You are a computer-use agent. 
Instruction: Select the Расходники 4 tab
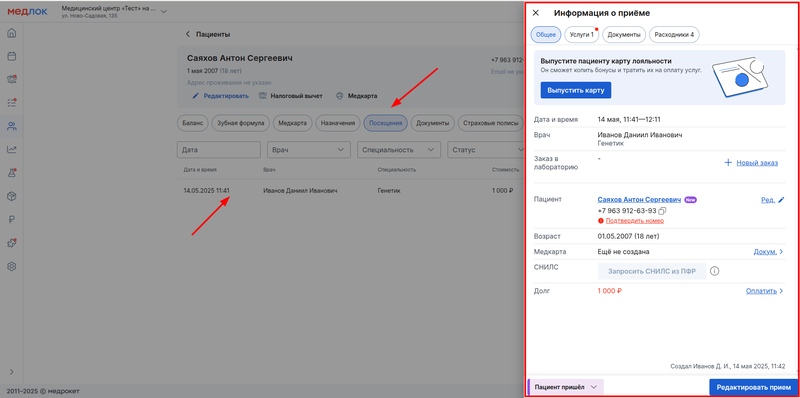[x=674, y=34]
